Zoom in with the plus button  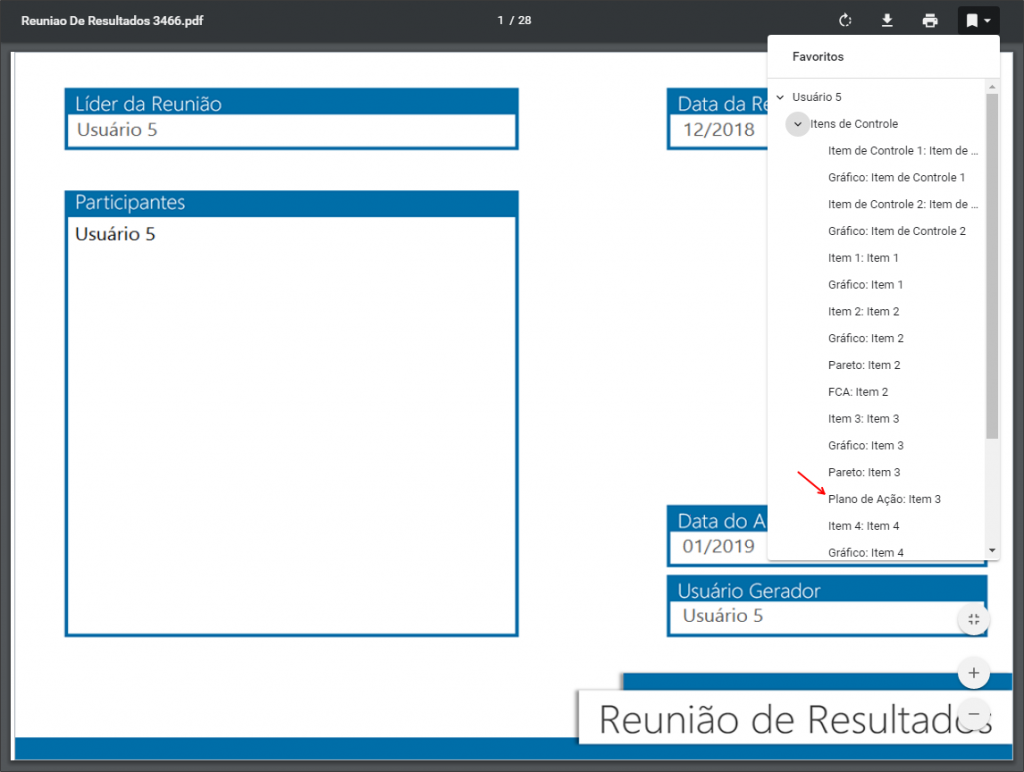point(974,673)
